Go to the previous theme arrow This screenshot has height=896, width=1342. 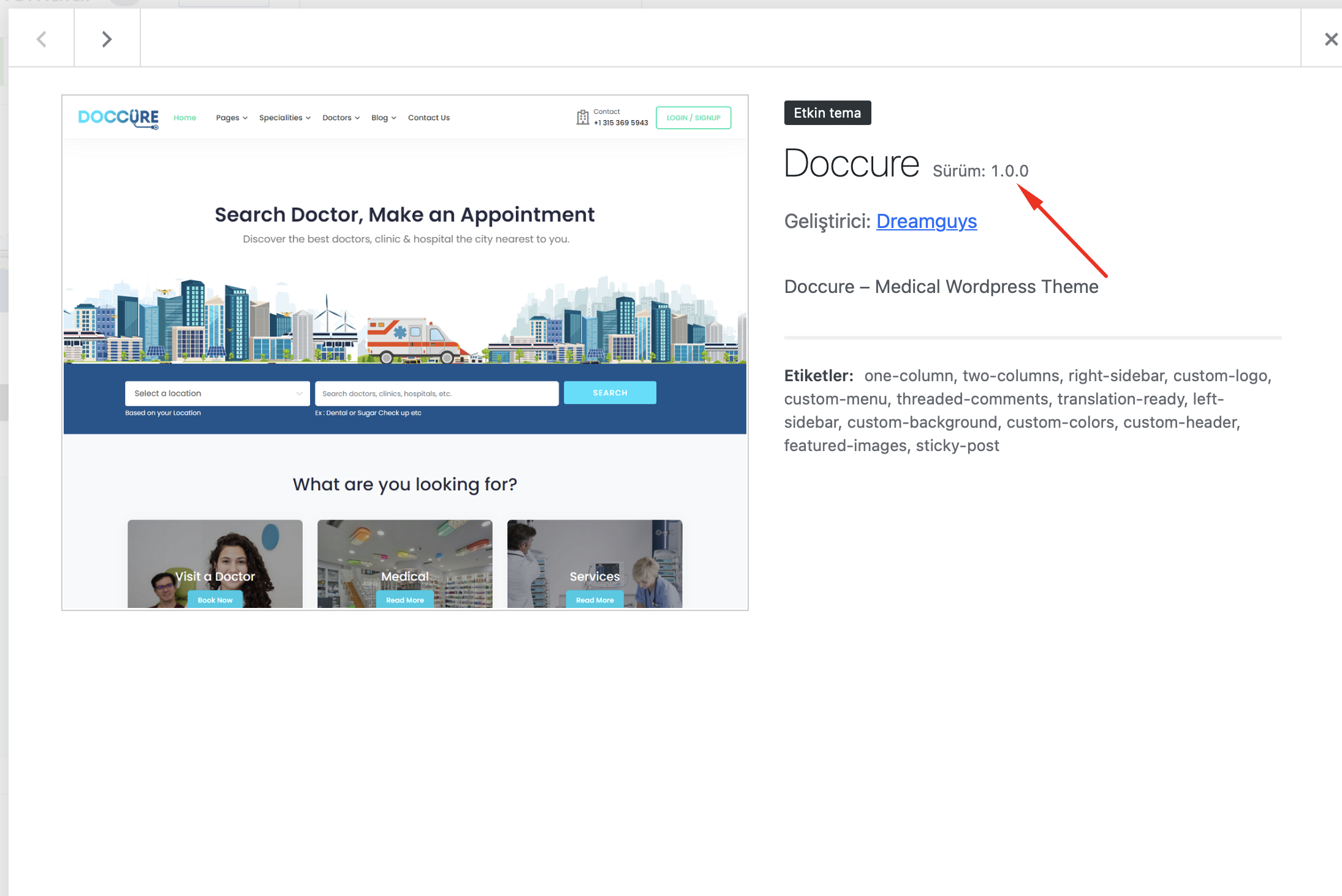41,39
